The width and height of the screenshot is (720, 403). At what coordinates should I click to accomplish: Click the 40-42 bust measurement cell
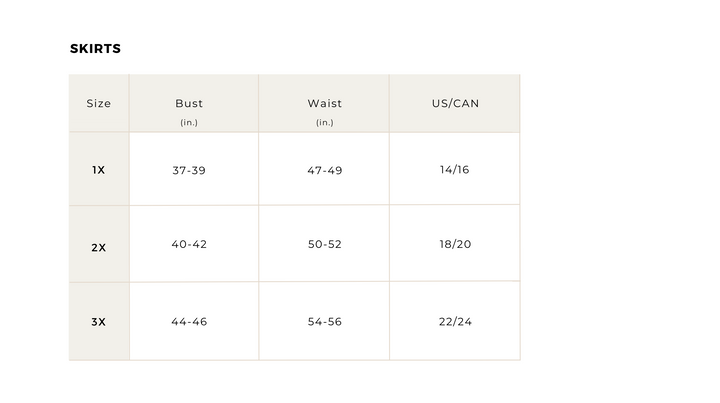coord(189,244)
